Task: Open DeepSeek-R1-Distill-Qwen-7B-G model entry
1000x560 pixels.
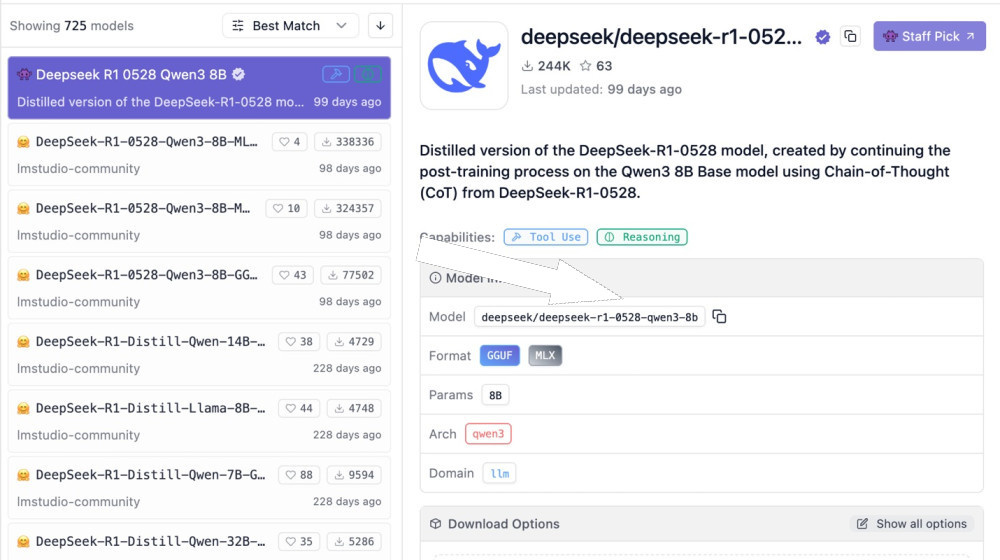Action: [x=199, y=487]
